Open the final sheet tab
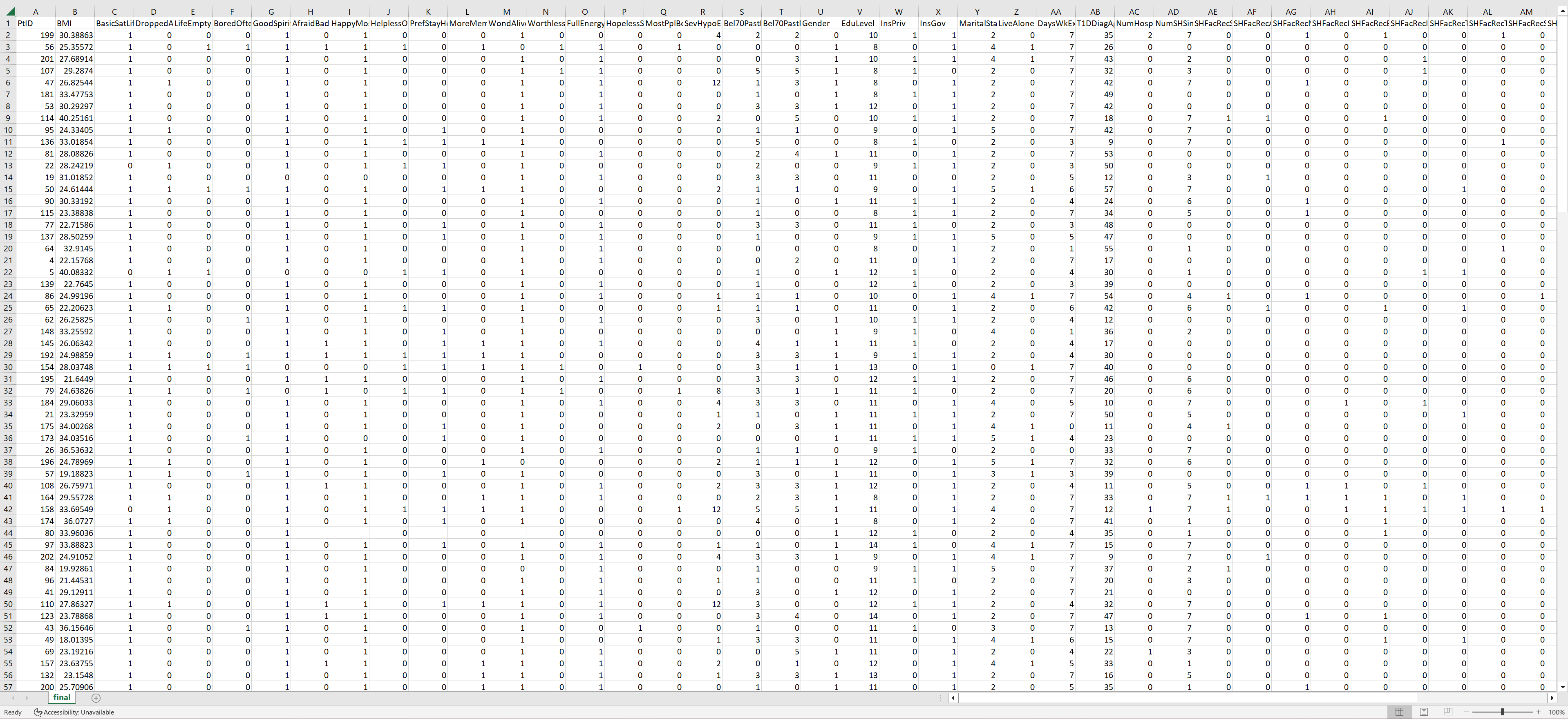Screen dimensions: 1568x719 tap(61, 697)
